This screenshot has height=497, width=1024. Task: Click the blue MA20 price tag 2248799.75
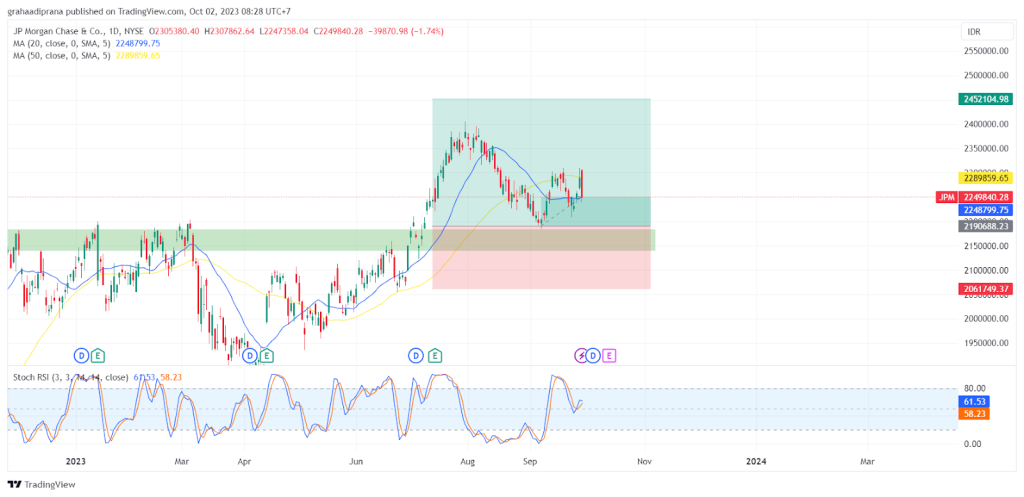(x=985, y=210)
